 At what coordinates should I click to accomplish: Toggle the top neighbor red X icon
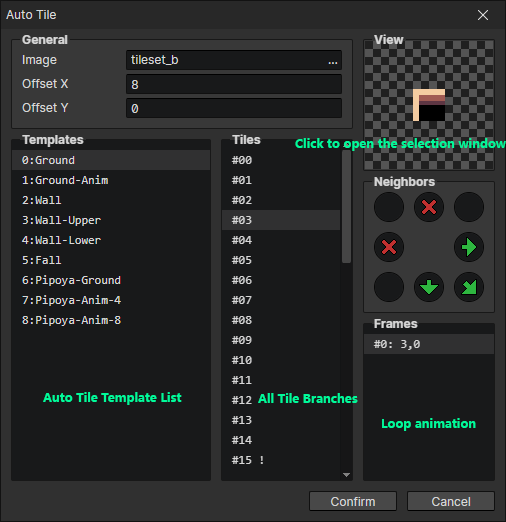click(429, 207)
